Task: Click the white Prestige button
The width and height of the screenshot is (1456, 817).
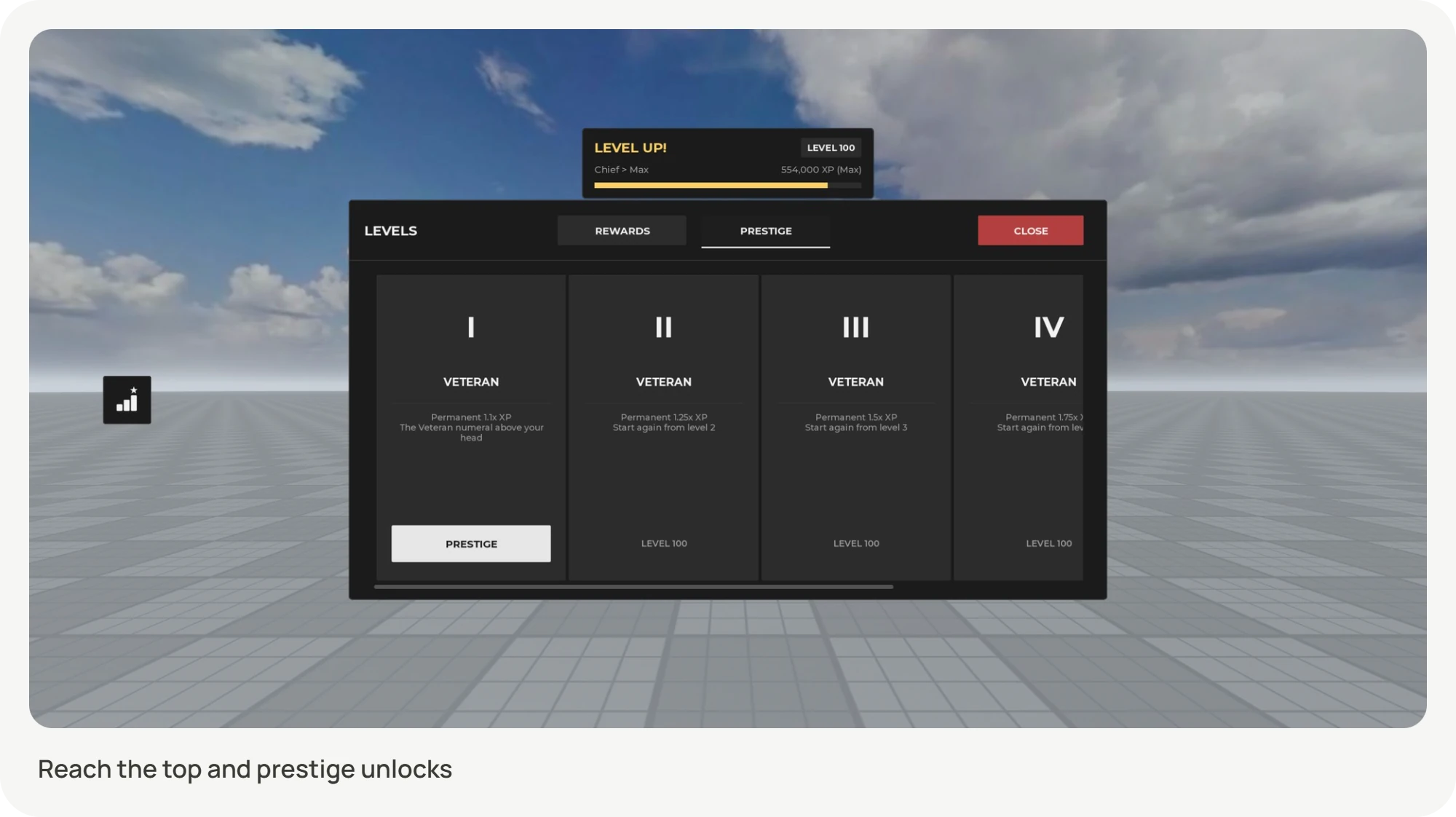Action: pyautogui.click(x=471, y=544)
